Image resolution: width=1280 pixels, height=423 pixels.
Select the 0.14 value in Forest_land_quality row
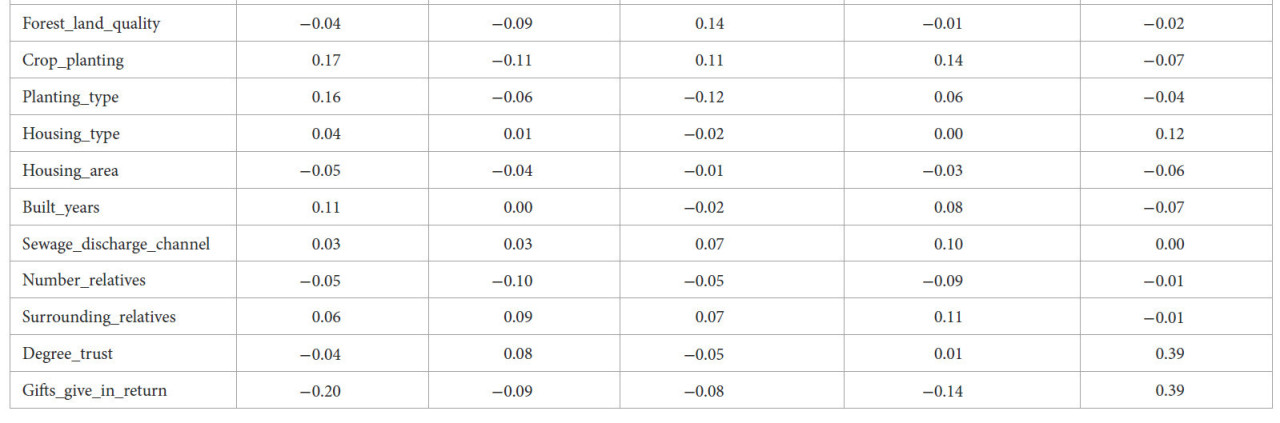coord(710,24)
